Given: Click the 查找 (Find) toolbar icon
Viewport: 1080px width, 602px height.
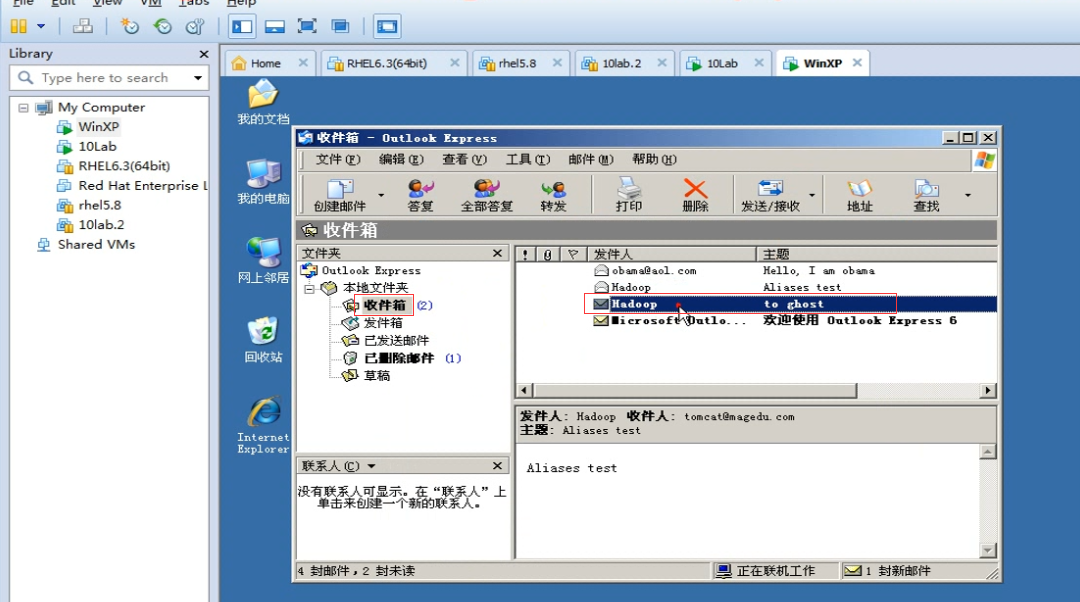Looking at the screenshot, I should pos(926,195).
